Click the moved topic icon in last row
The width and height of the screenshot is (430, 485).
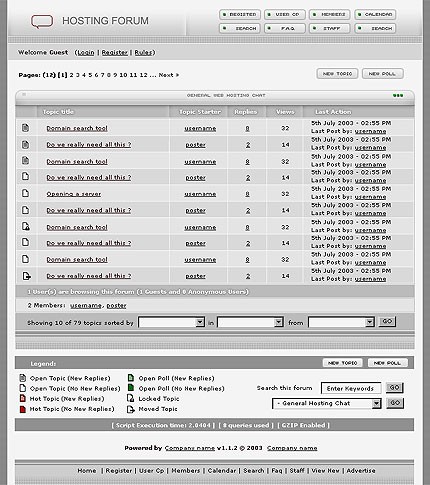pyautogui.click(x=26, y=276)
